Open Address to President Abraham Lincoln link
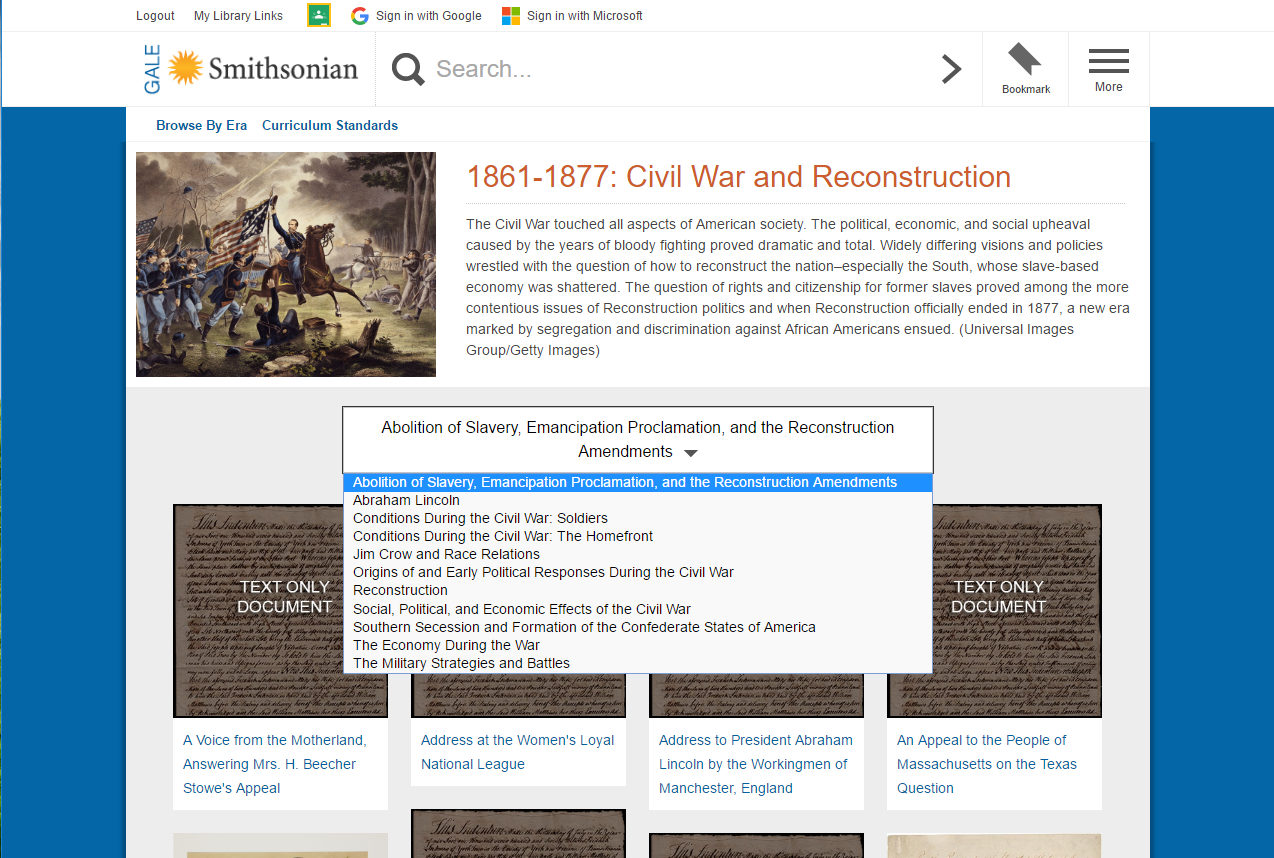 pos(756,764)
